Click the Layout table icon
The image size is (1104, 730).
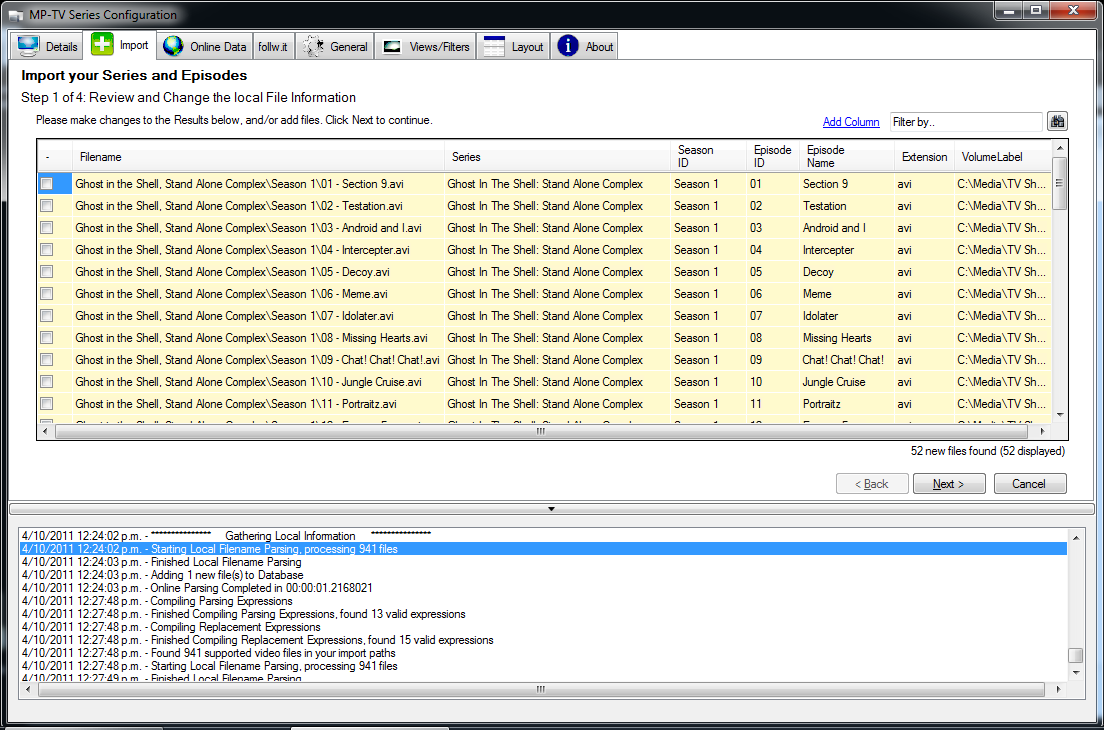[494, 46]
